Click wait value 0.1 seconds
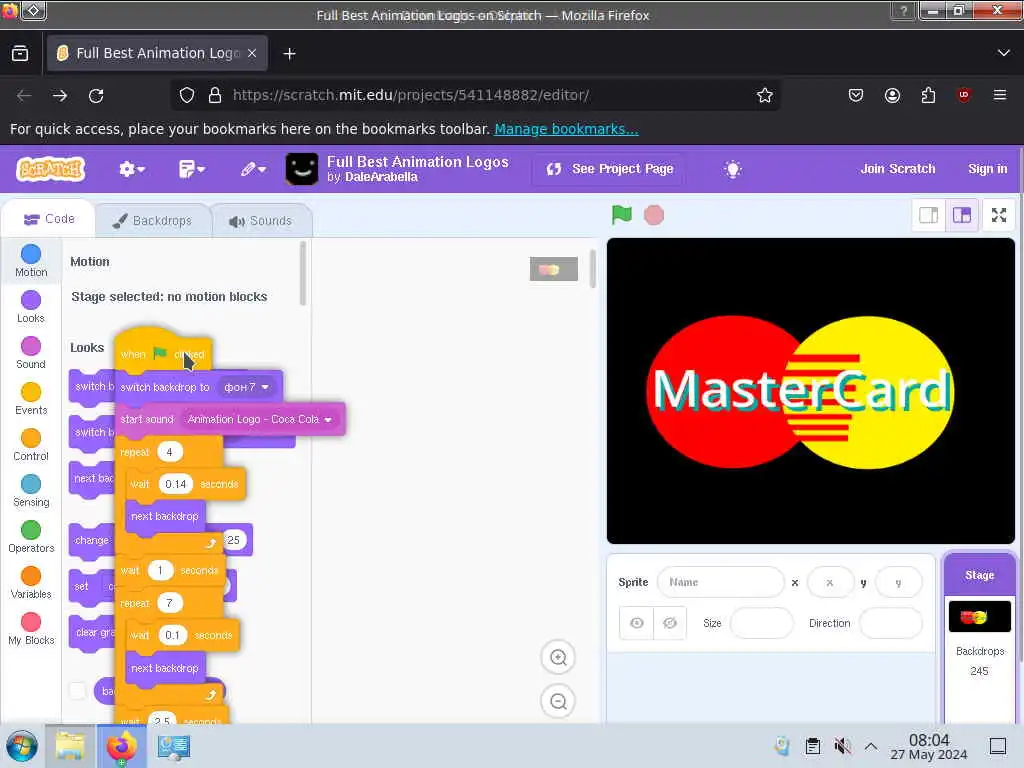 coord(172,635)
